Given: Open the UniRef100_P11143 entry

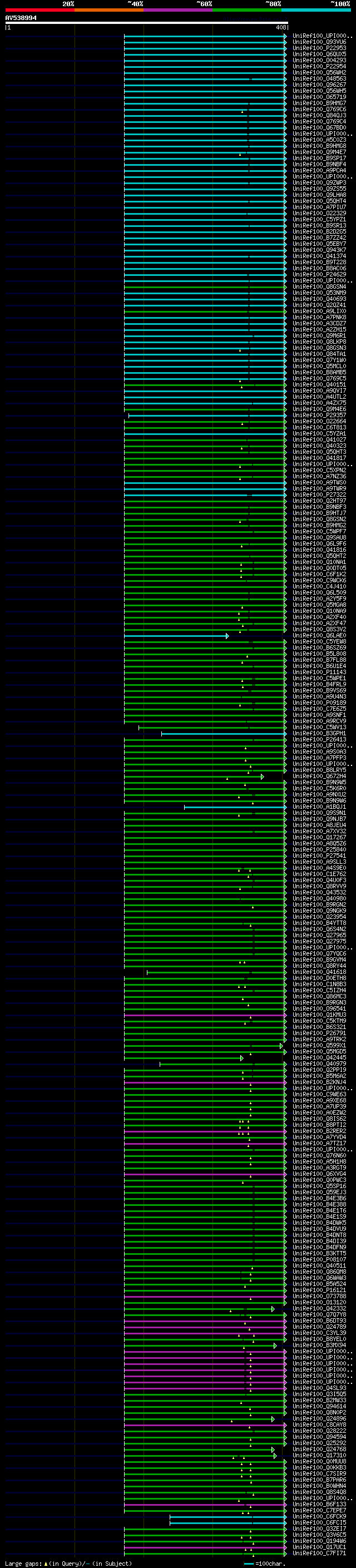Looking at the screenshot, I should [319, 672].
